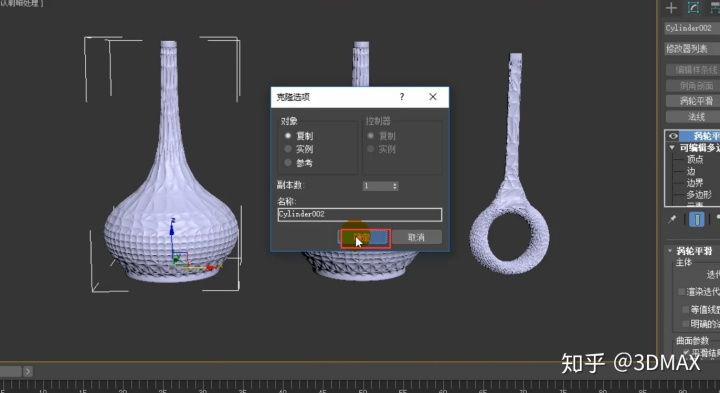Open the Create tab (plus icon)

point(671,8)
